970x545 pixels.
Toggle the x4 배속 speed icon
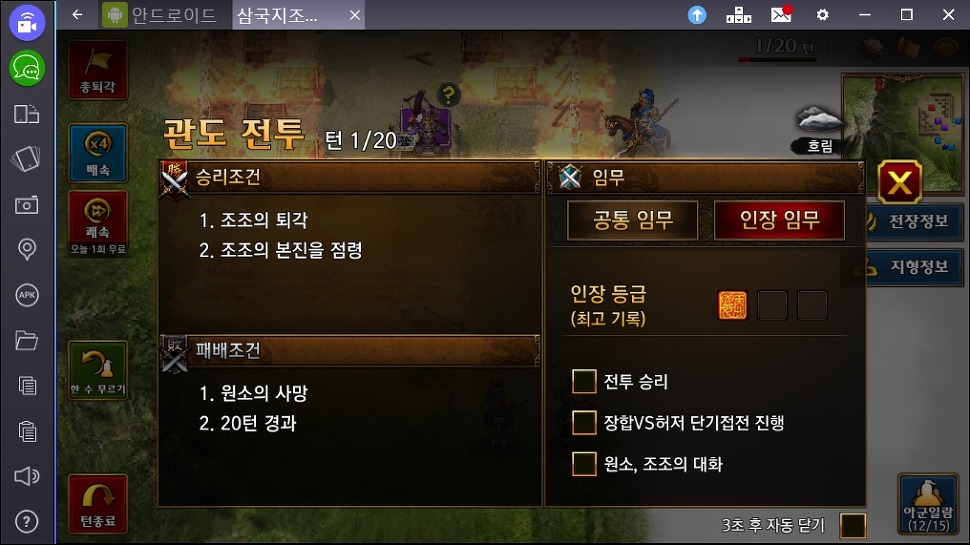click(x=98, y=152)
